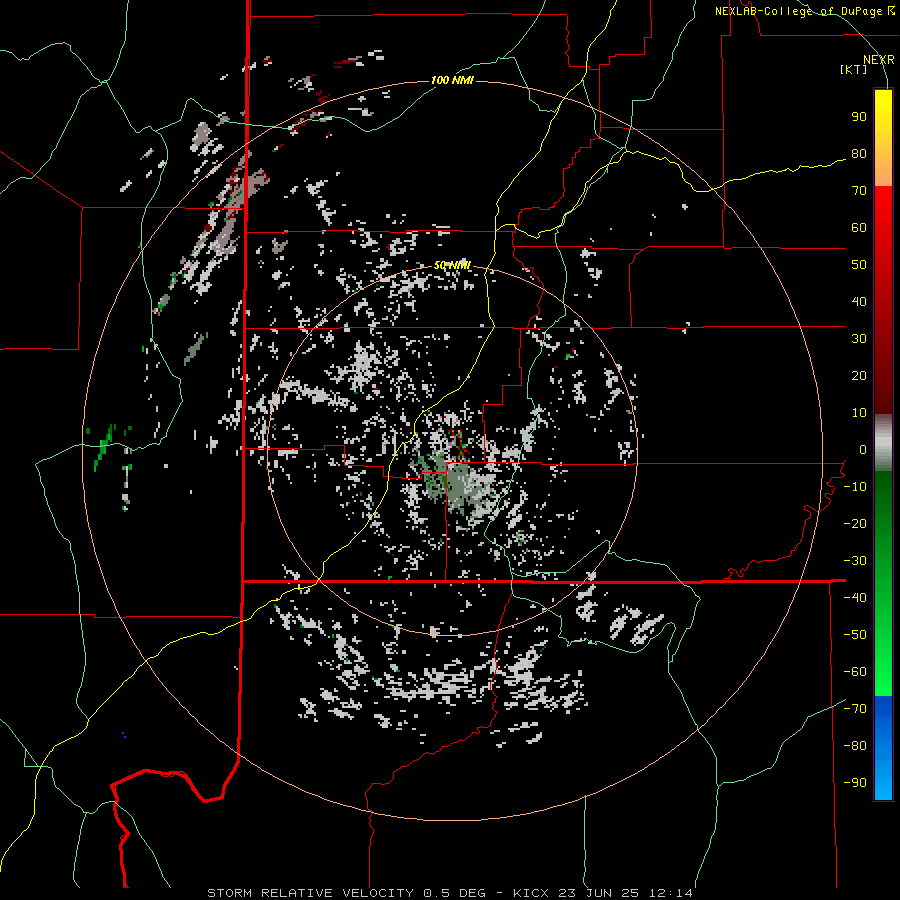Click the 60 value on the velocity scale
Screen dimensions: 900x900
click(x=859, y=228)
